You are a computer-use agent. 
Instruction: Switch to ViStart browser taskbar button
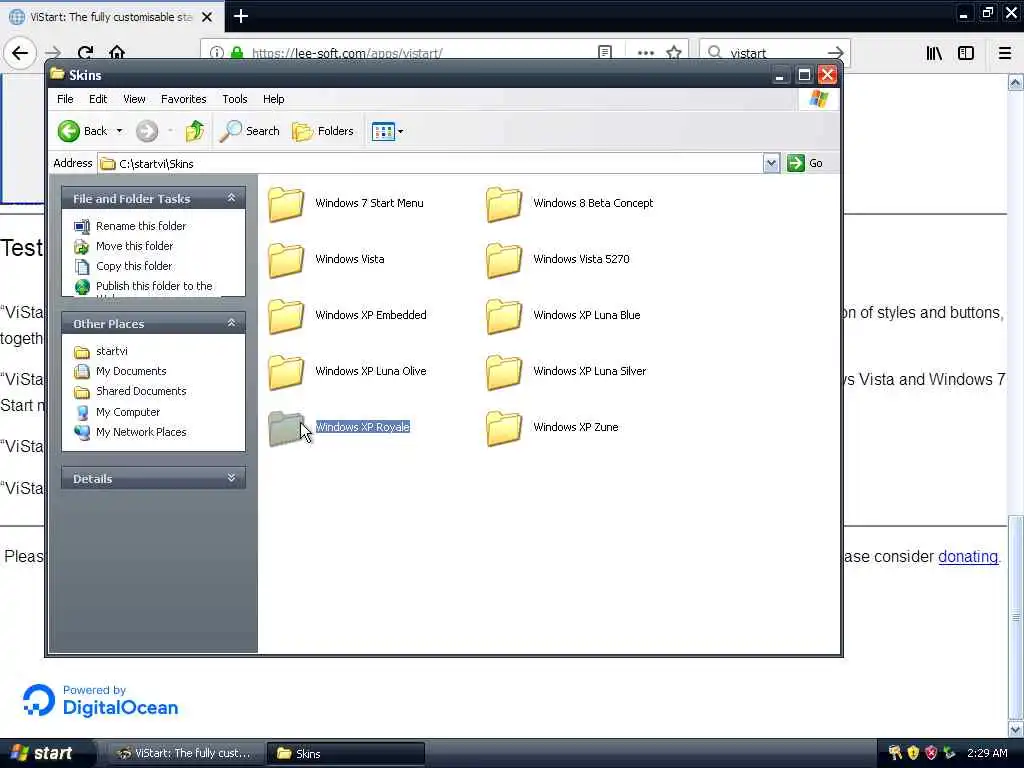[x=185, y=754]
